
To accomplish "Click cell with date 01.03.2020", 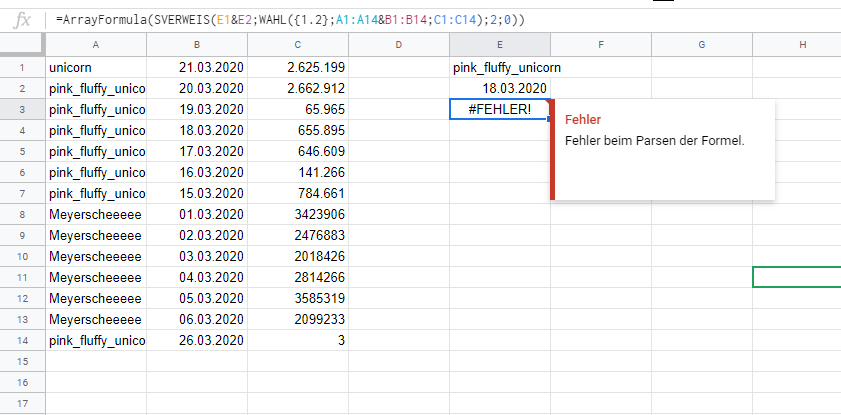I will tap(197, 214).
